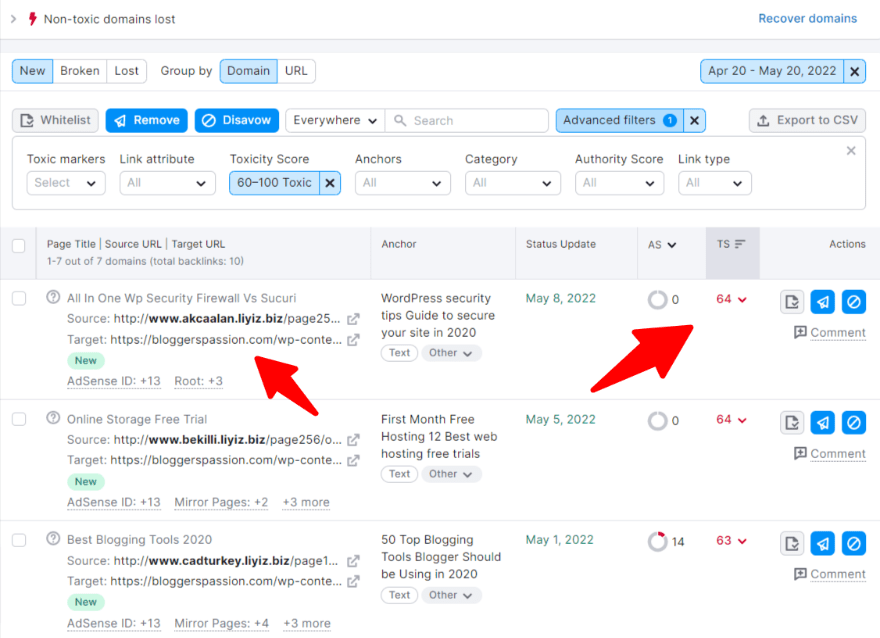Click the Authority Score progress circle showing 14
The width and height of the screenshot is (880, 638).
tap(658, 542)
